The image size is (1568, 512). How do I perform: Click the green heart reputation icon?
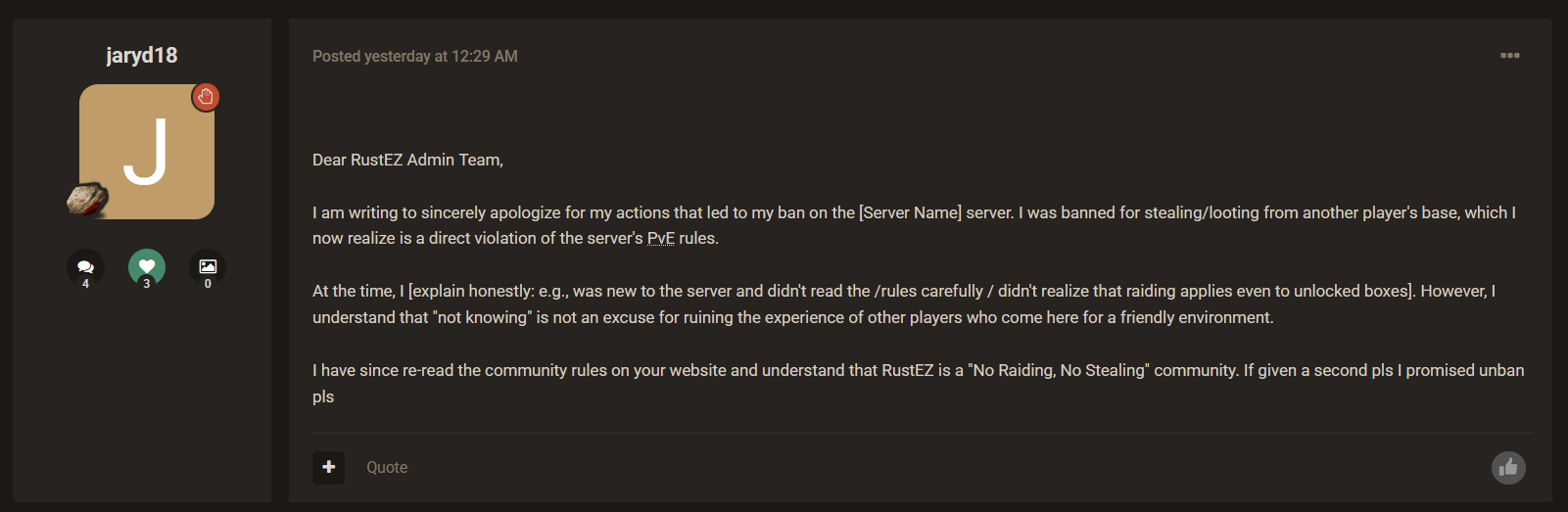click(x=147, y=266)
